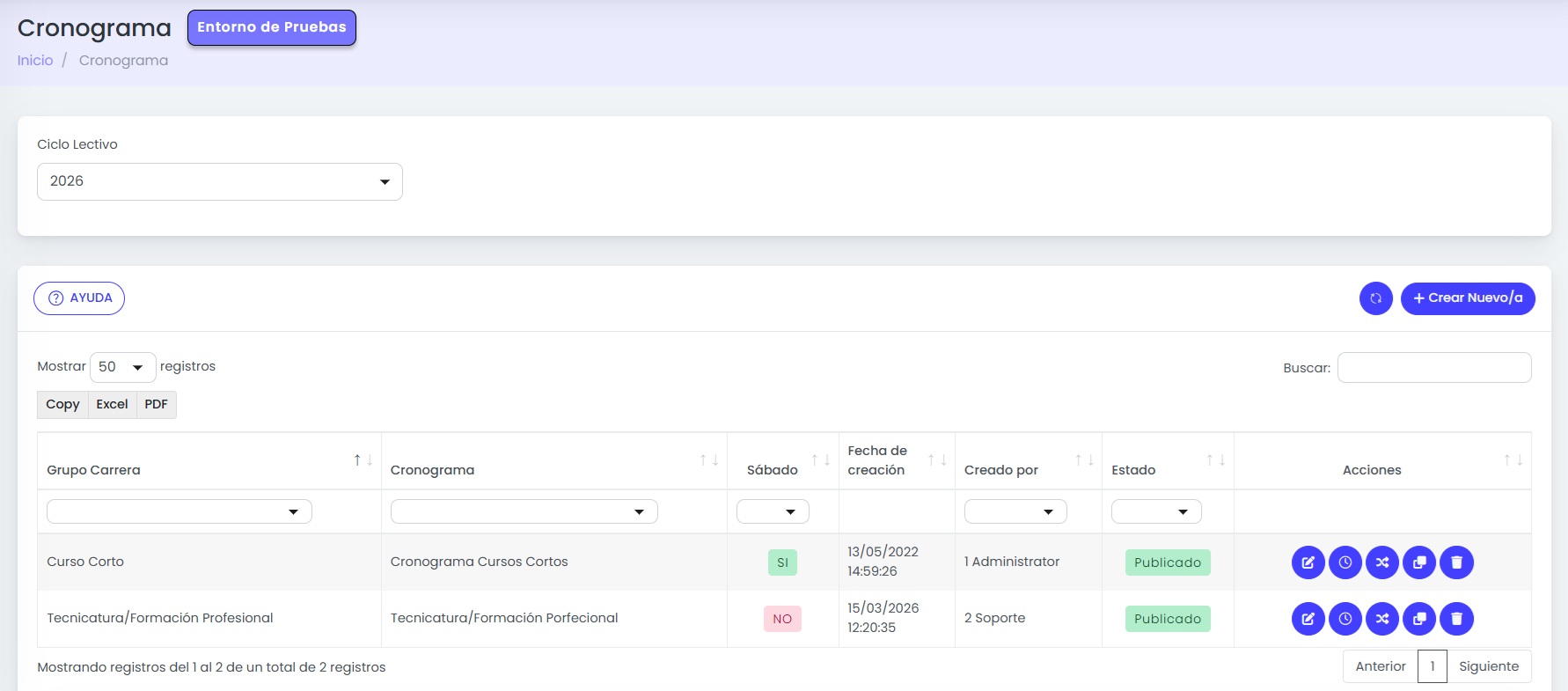Open Grupo Carrera filter dropdown

click(x=180, y=511)
